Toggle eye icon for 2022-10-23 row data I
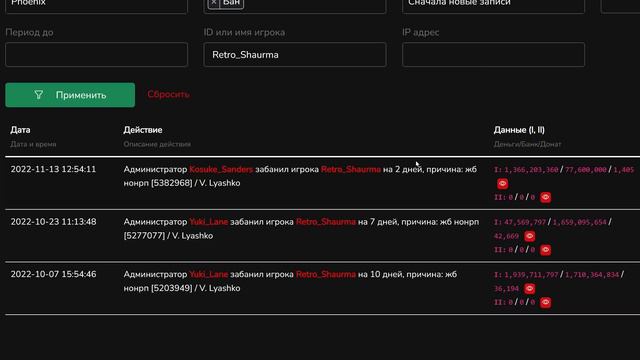 point(529,236)
